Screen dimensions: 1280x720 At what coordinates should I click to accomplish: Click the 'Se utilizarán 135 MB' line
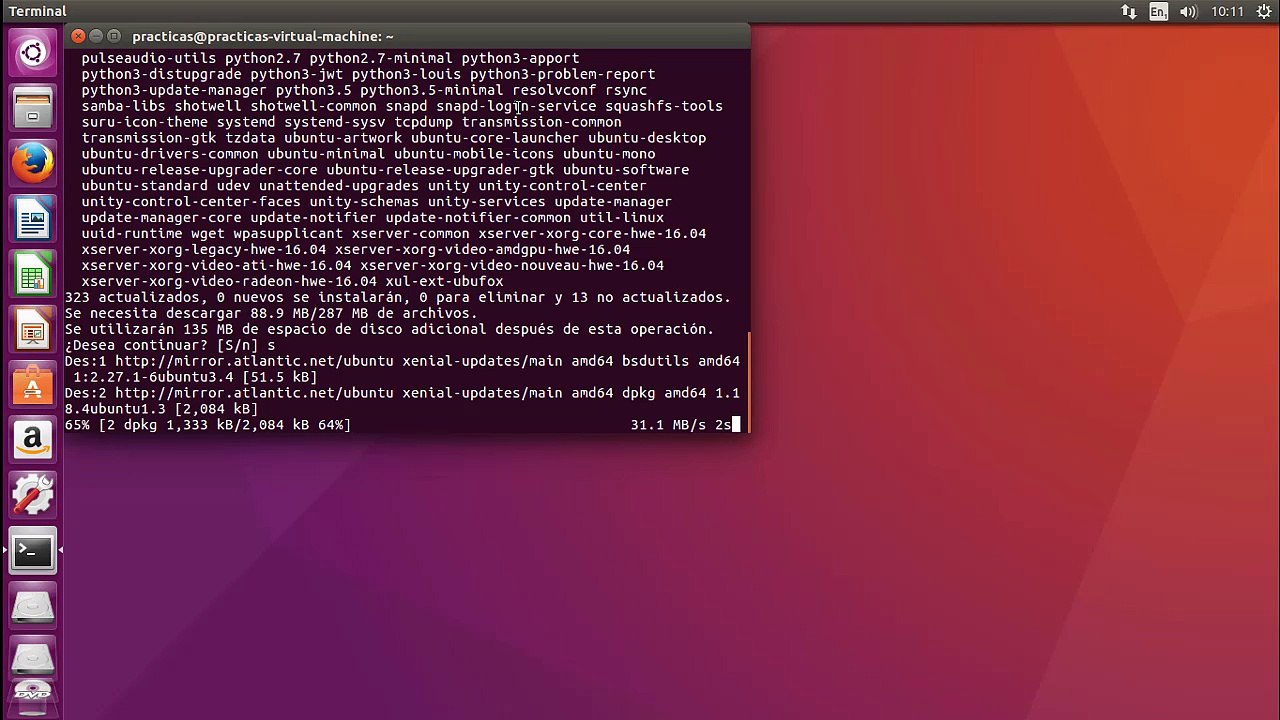389,329
